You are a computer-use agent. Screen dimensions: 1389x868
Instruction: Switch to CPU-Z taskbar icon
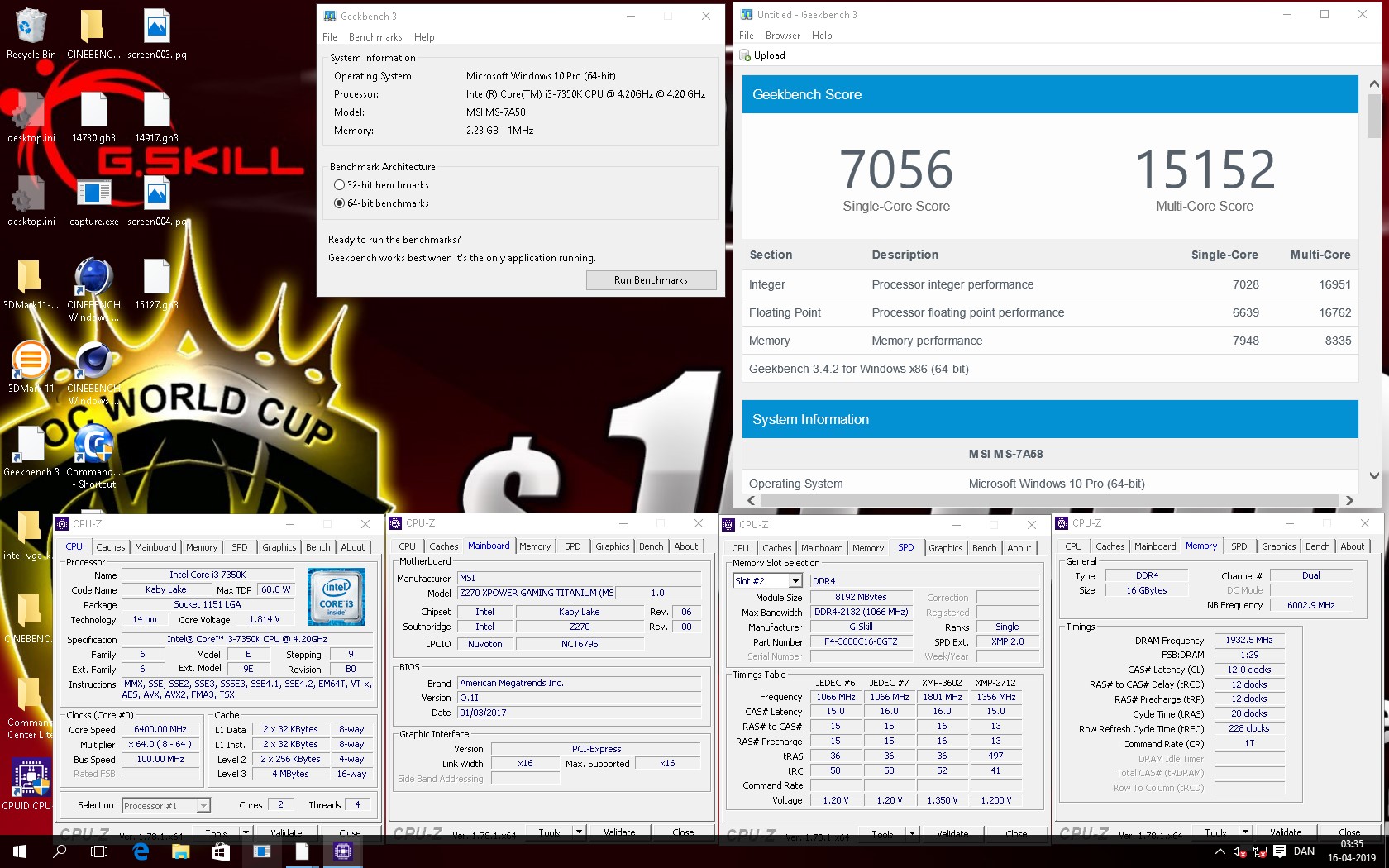[x=343, y=851]
